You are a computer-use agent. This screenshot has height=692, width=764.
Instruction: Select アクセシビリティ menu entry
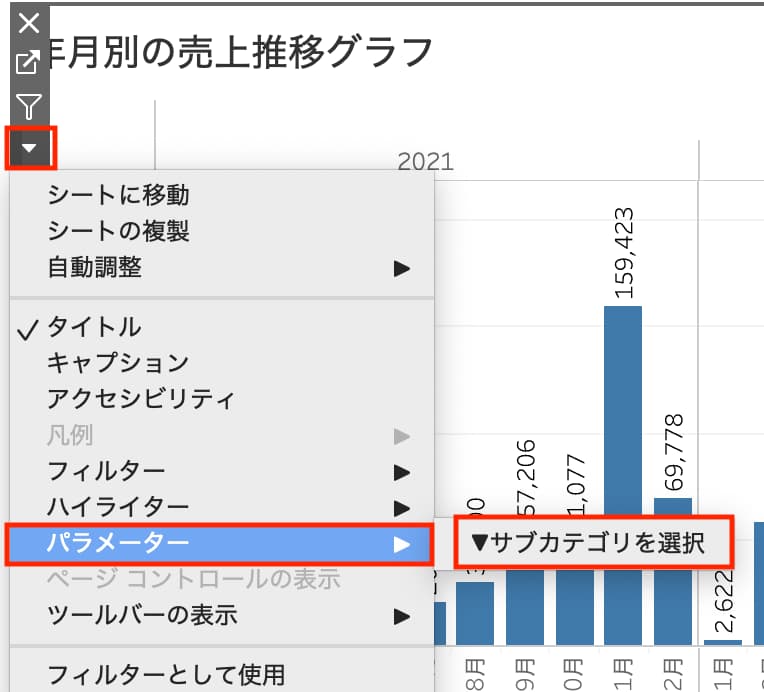click(141, 399)
